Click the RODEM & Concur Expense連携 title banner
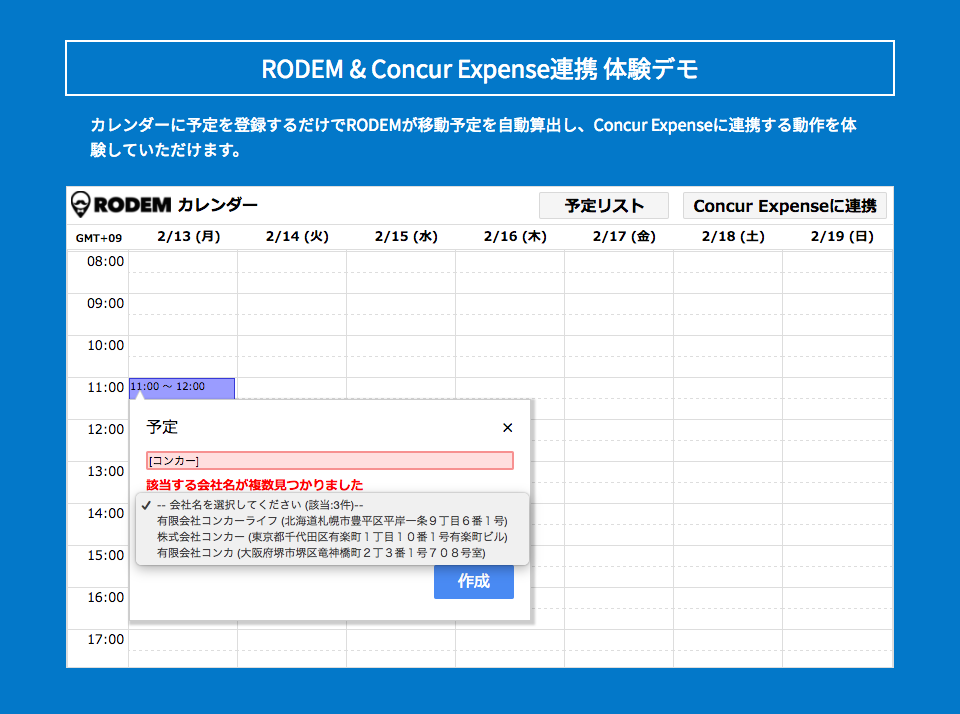This screenshot has width=960, height=714. (x=480, y=68)
